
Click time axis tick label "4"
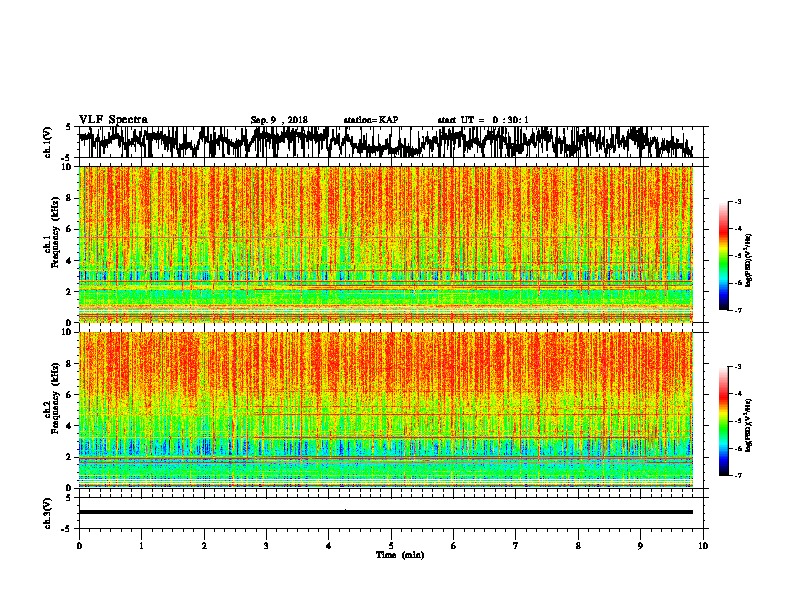[329, 546]
